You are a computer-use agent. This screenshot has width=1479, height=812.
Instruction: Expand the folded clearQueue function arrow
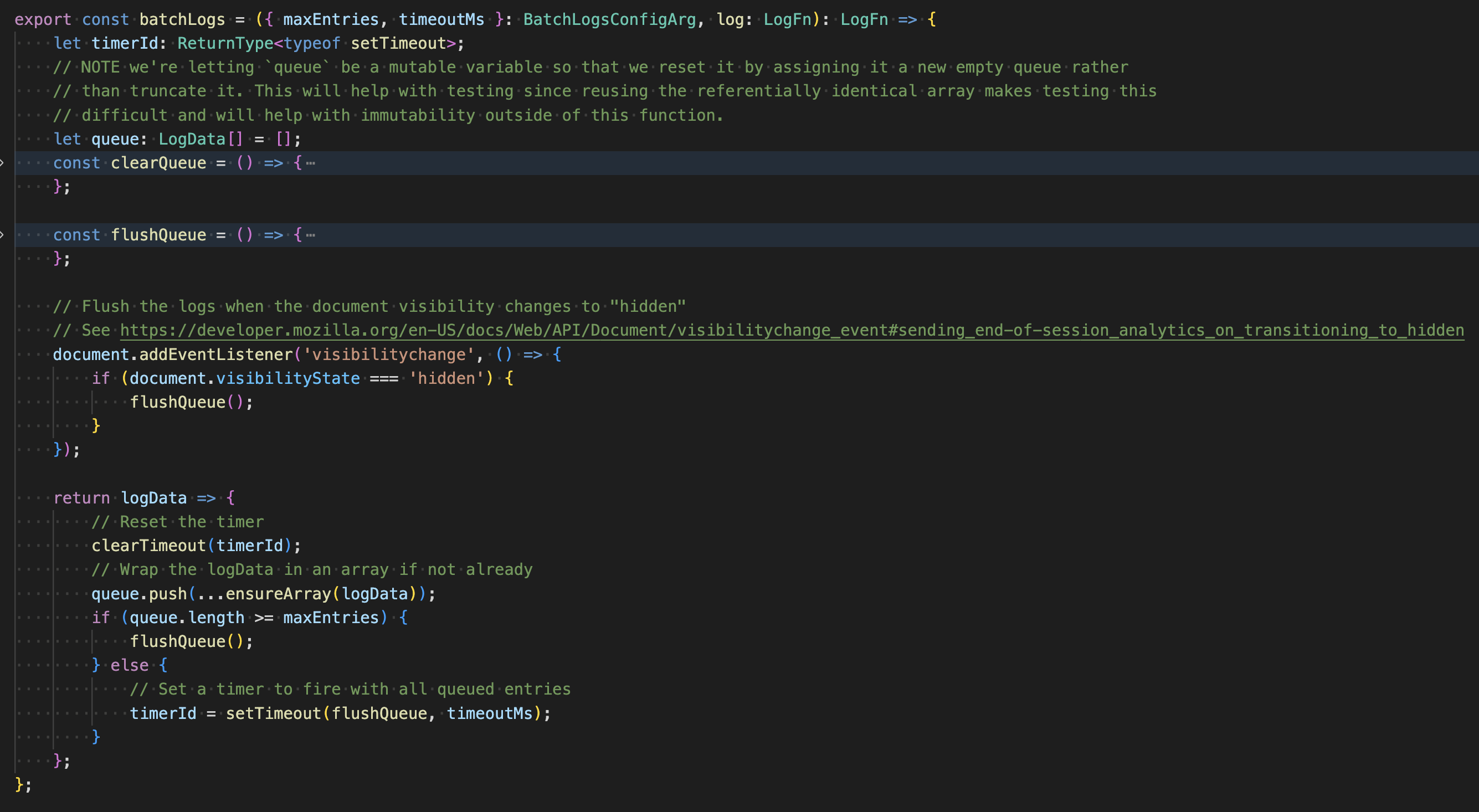pyautogui.click(x=2, y=163)
